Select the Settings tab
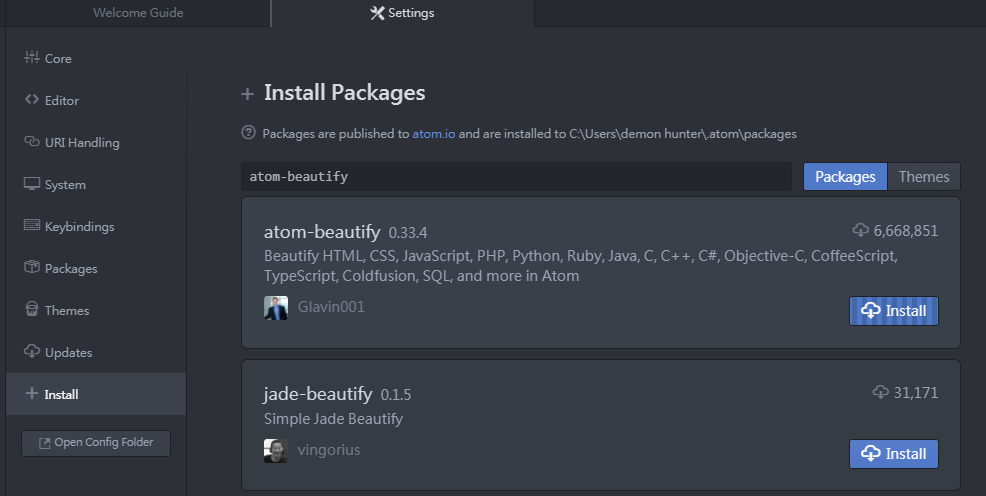This screenshot has height=496, width=986. point(402,13)
